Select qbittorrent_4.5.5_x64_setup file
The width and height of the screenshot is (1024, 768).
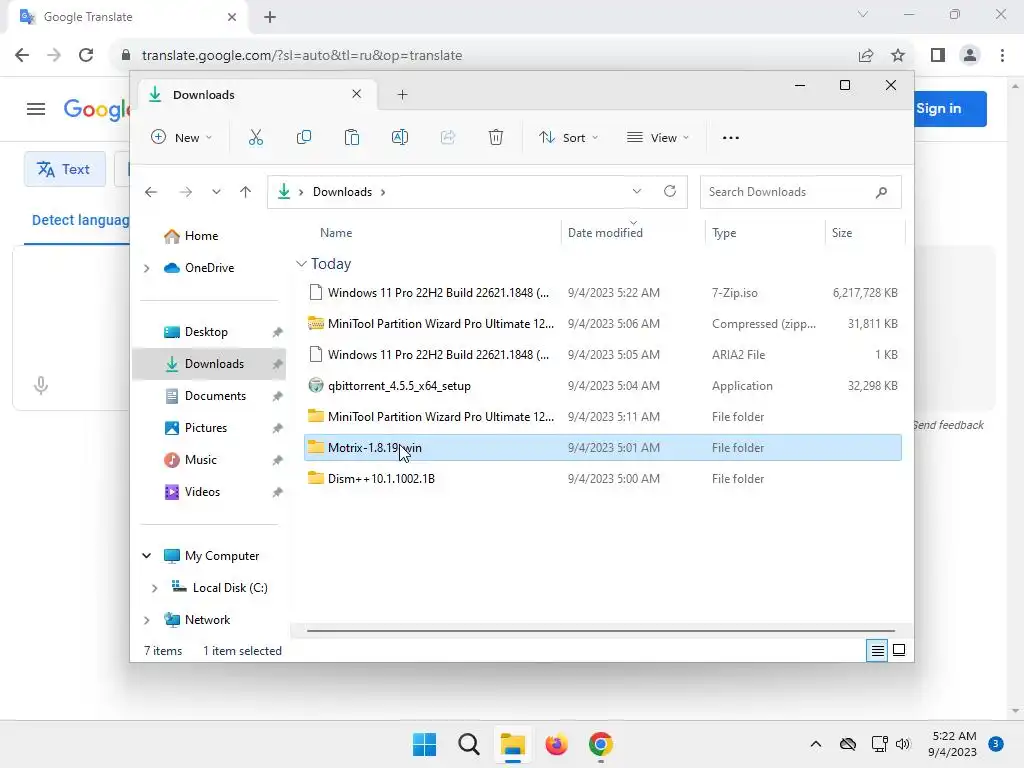603,386
